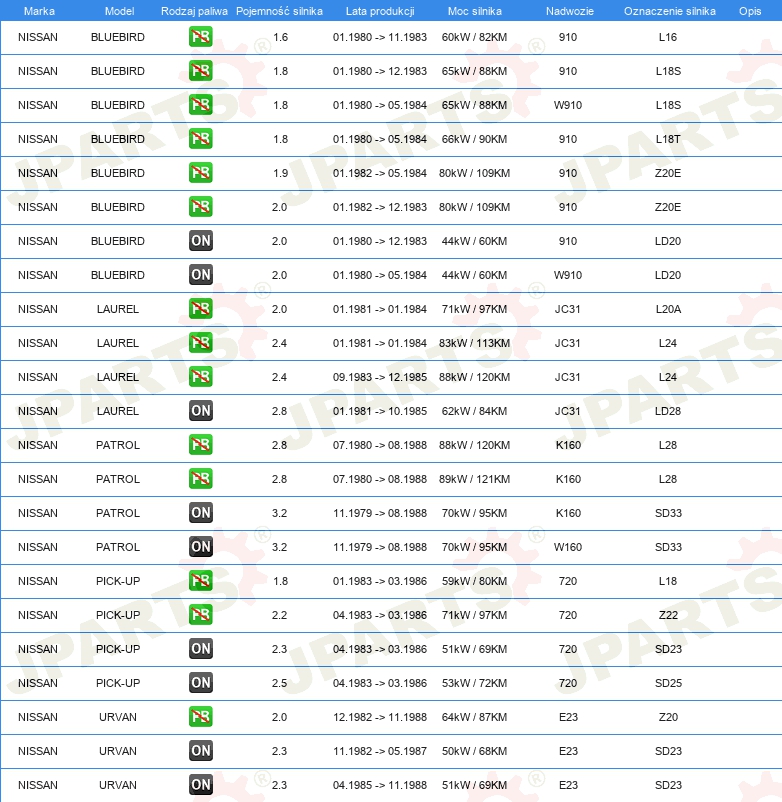
Task: Click the L18 engine code in the PICK-UP row
Action: (668, 582)
